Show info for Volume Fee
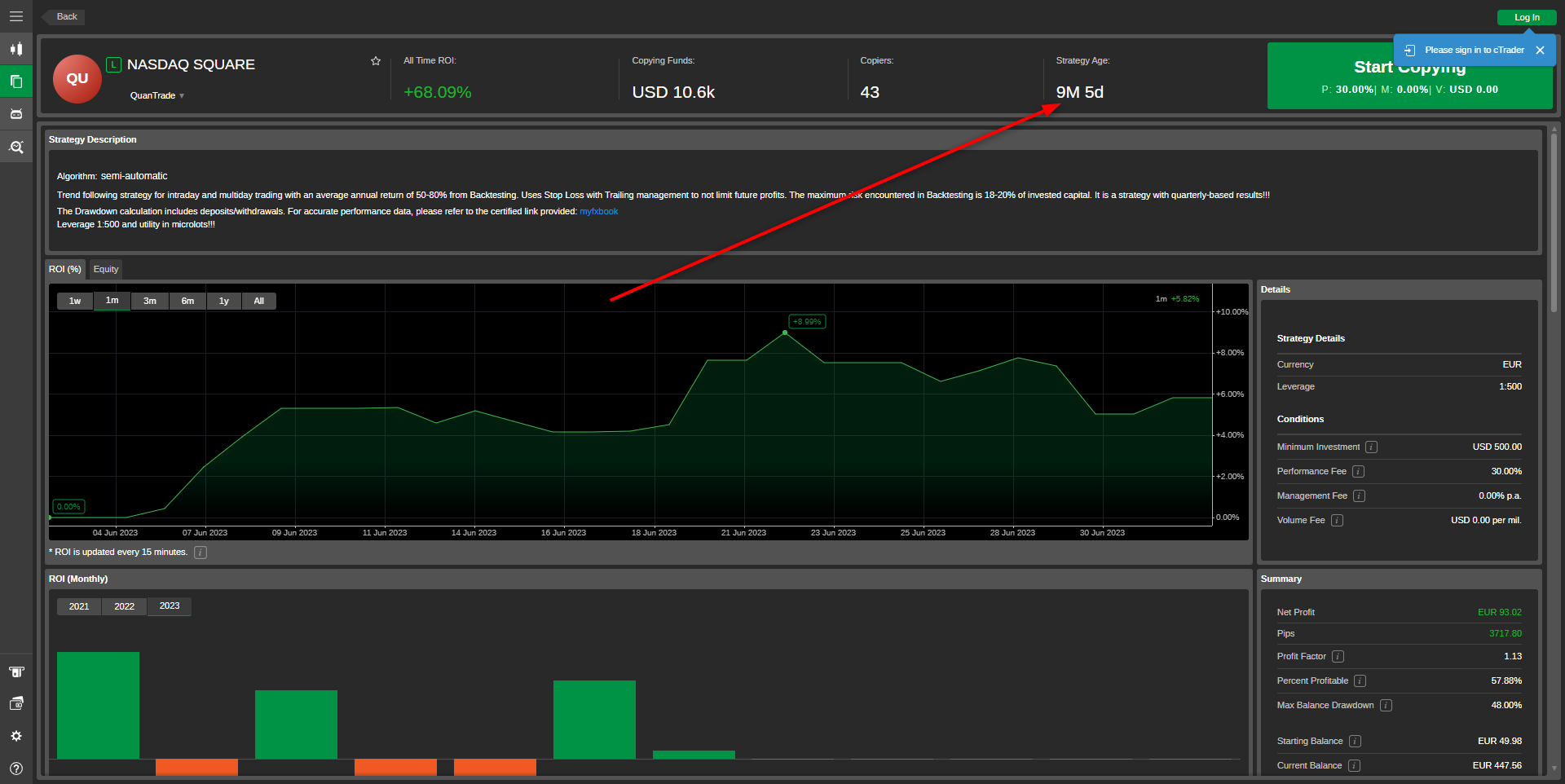 [x=1337, y=520]
